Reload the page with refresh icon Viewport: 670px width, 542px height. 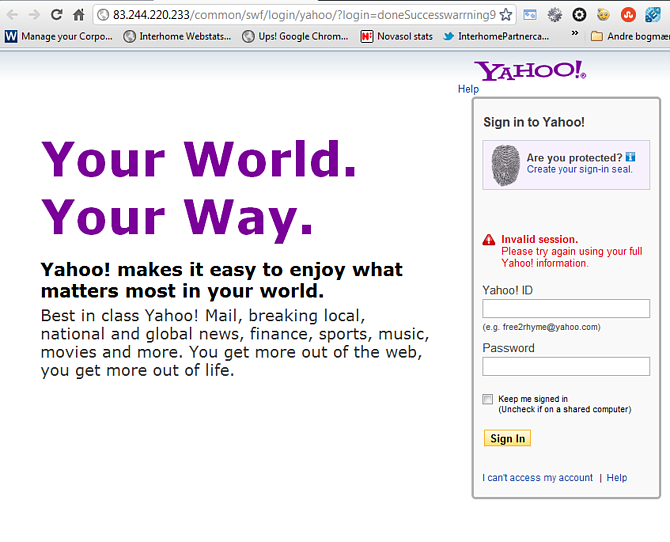[x=56, y=15]
